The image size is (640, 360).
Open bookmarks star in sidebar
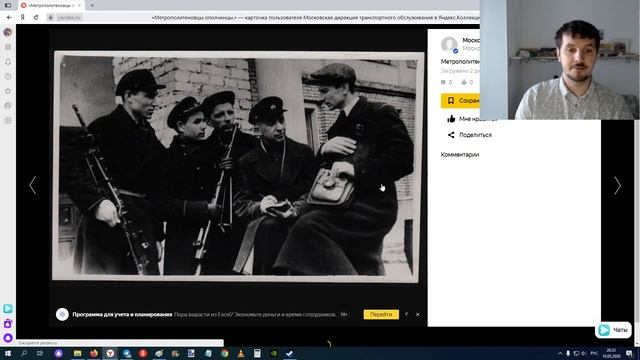pyautogui.click(x=8, y=91)
